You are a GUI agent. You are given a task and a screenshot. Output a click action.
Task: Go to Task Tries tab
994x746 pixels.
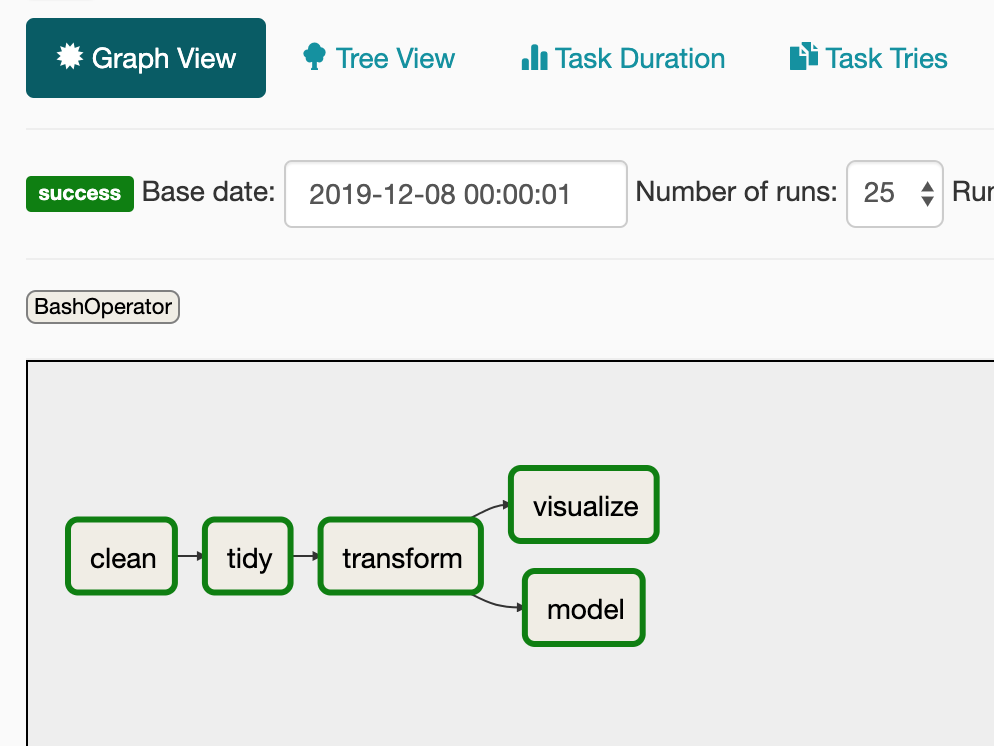pyautogui.click(x=868, y=58)
